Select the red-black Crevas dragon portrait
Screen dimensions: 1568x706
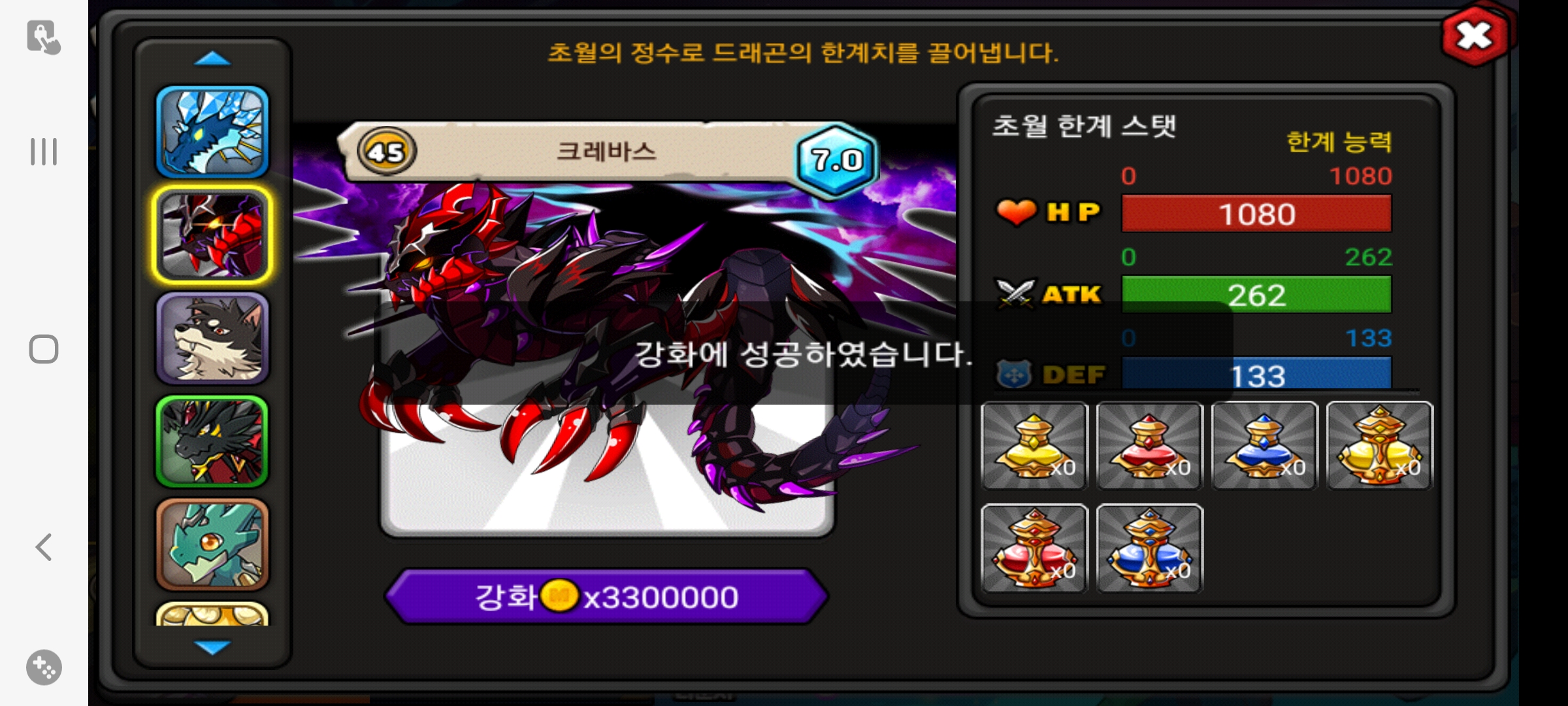(x=212, y=235)
